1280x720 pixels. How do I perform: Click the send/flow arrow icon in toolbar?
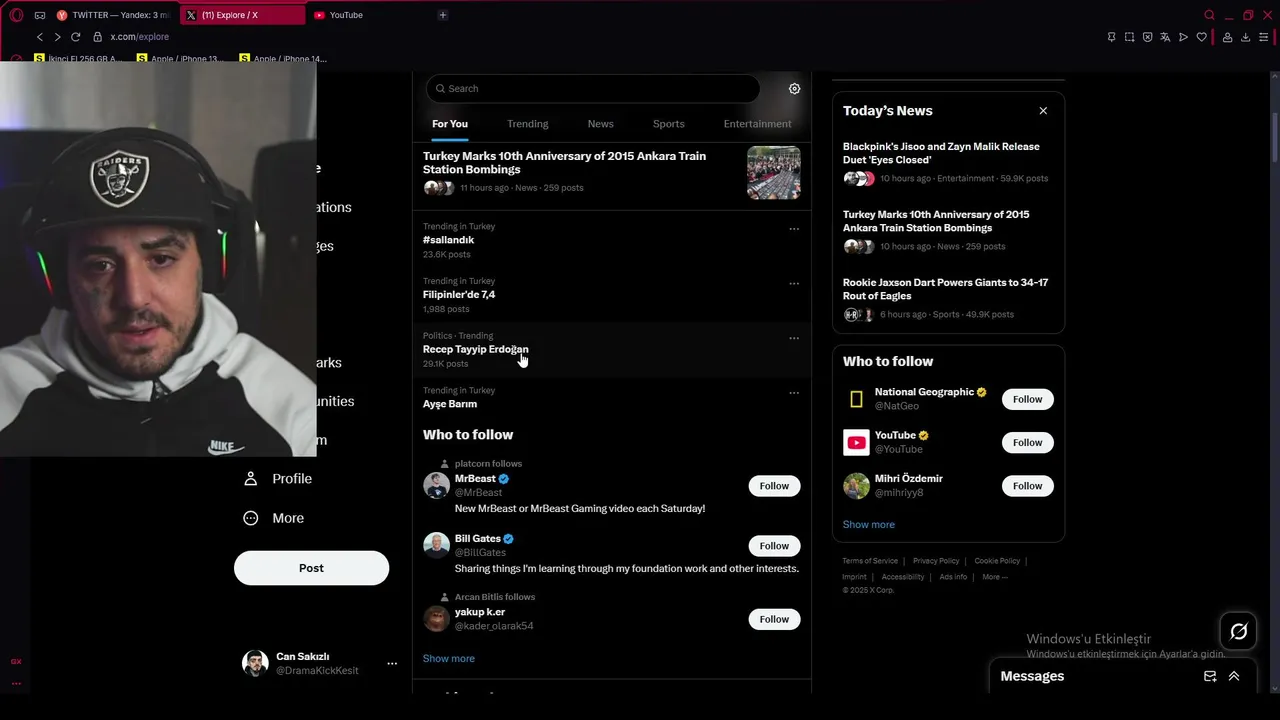click(1183, 37)
